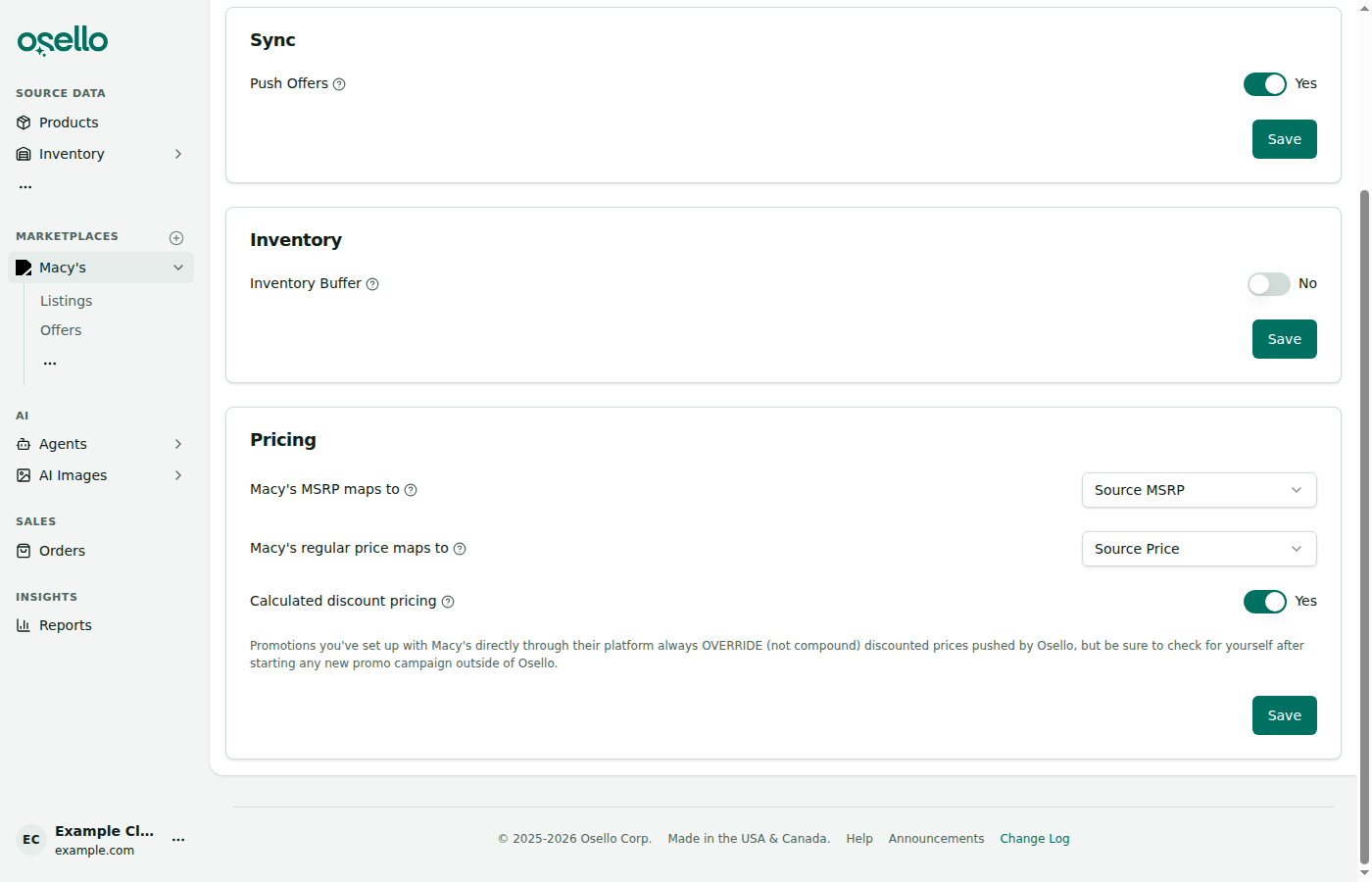Show help for Calculated discount pricing
1372x882 pixels.
coord(448,602)
